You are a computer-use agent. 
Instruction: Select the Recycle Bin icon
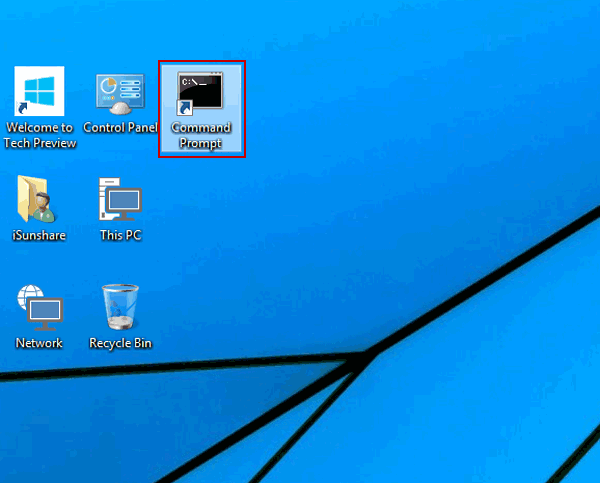120,307
